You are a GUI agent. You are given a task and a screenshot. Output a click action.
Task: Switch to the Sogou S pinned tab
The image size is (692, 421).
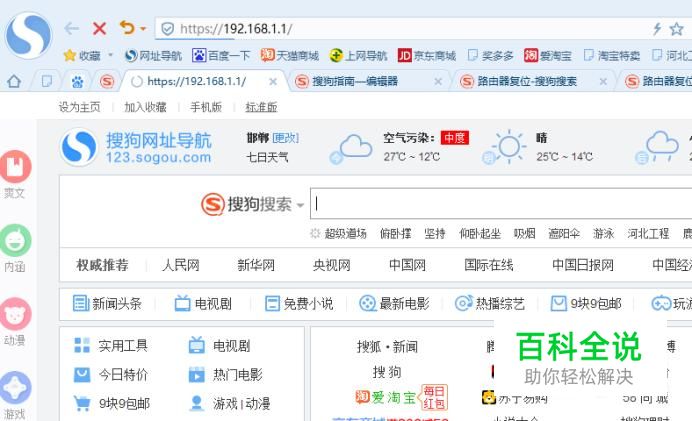[107, 82]
